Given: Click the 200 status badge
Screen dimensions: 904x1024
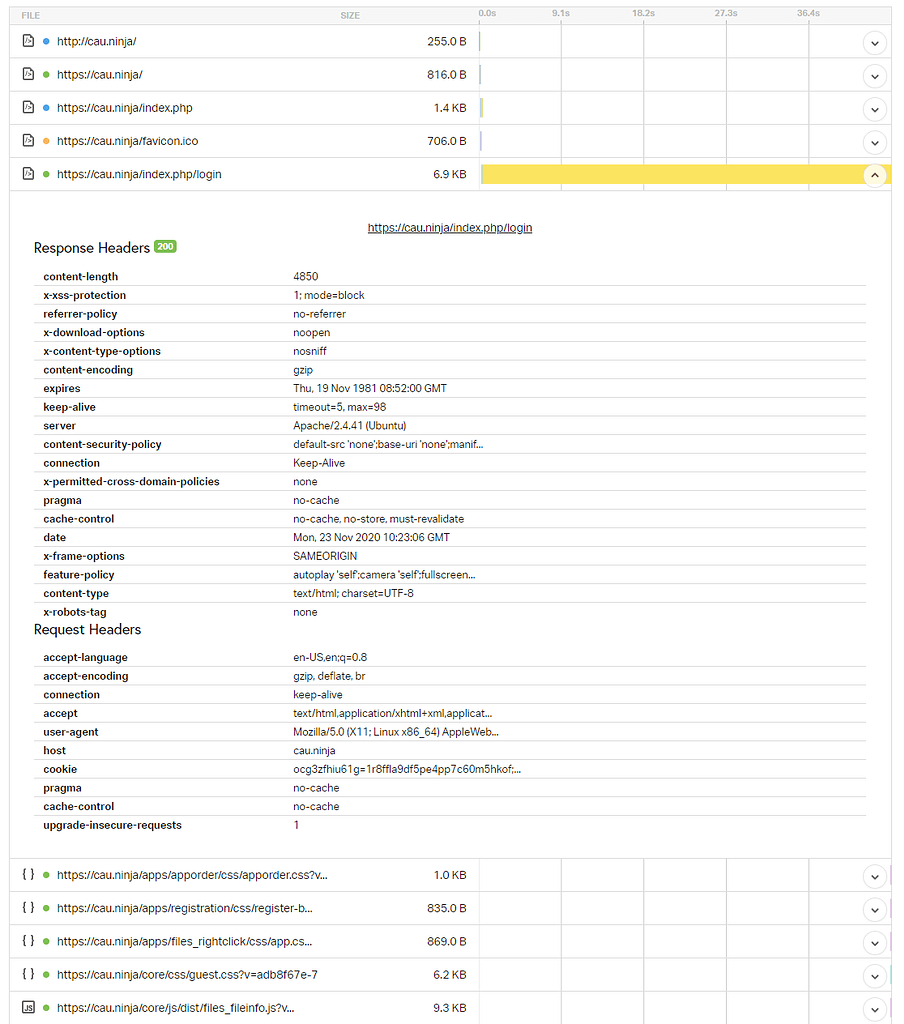Looking at the screenshot, I should pos(165,247).
